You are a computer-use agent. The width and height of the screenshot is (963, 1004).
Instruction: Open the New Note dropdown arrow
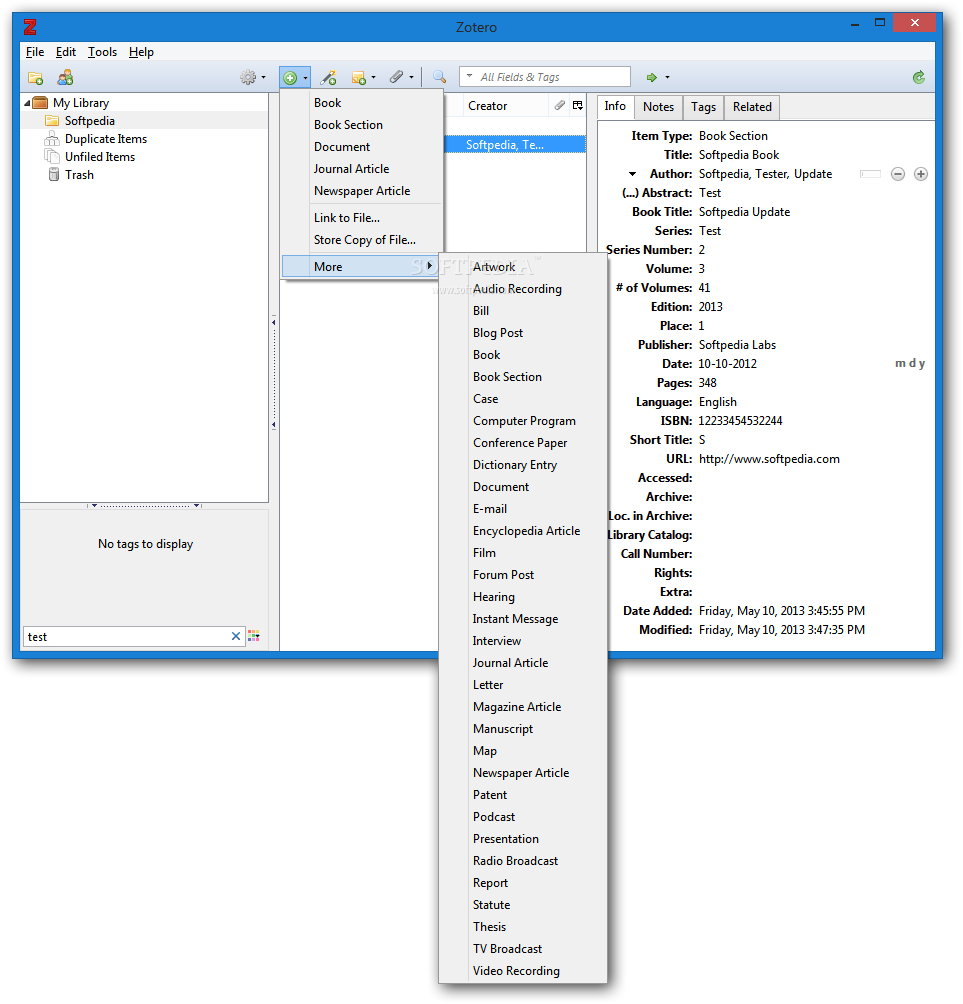373,78
